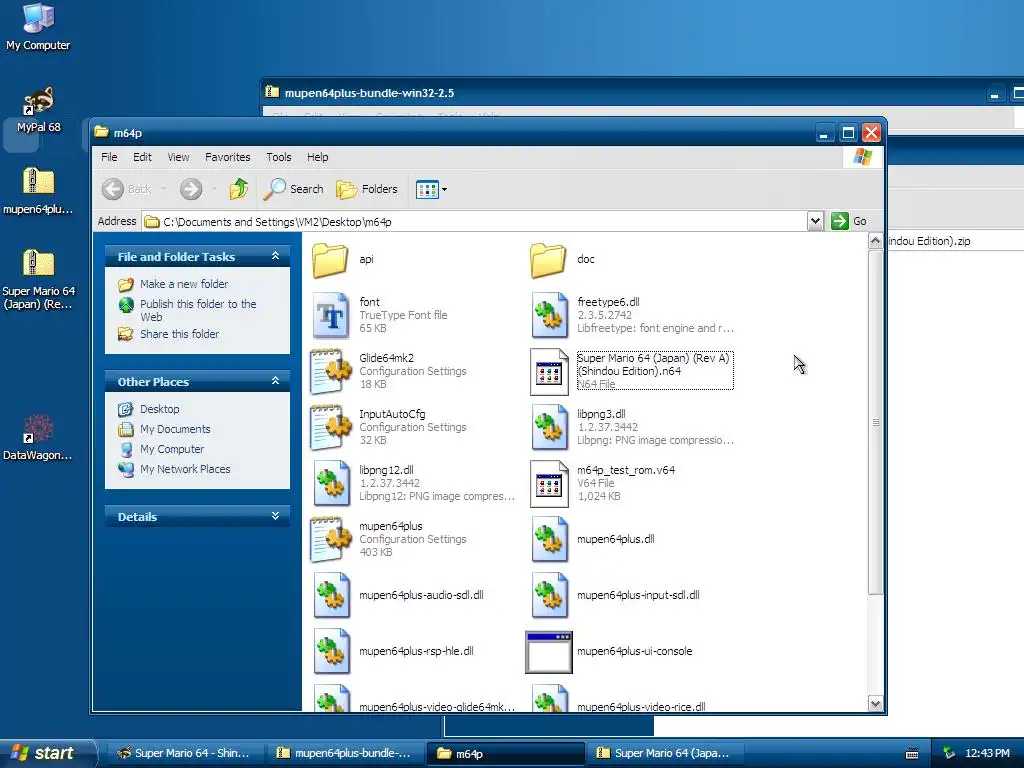Viewport: 1024px width, 768px height.
Task: Select the libpng12.dll file icon
Action: point(330,484)
